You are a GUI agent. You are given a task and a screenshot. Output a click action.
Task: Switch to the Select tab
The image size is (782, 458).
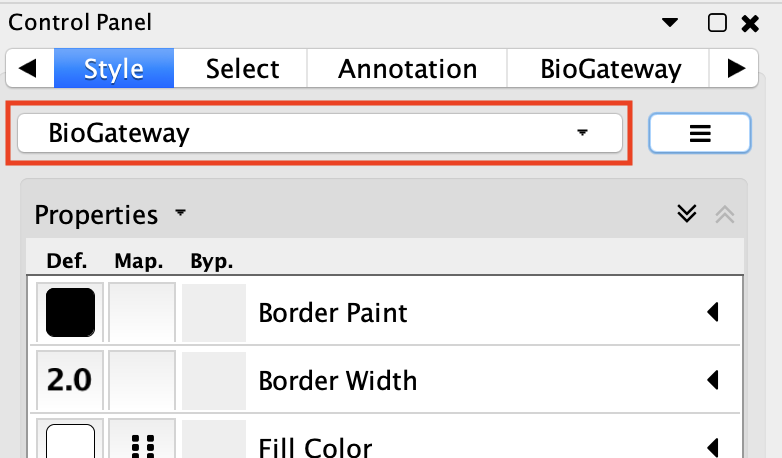pyautogui.click(x=242, y=68)
